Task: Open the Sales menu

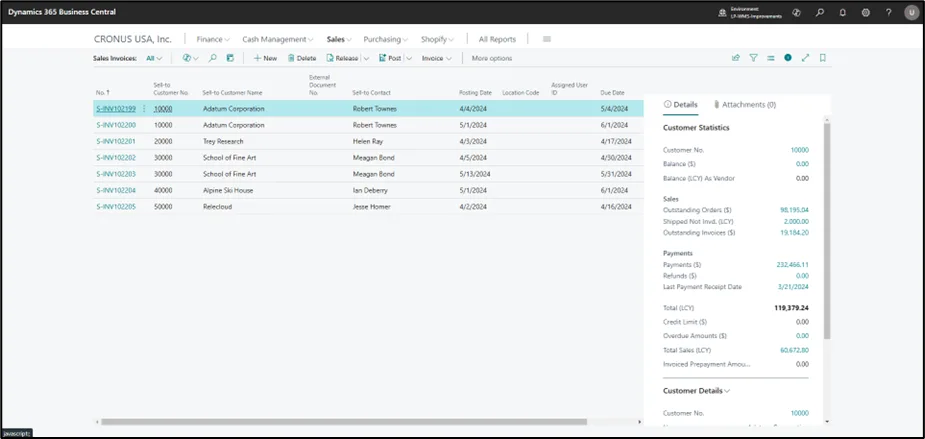Action: (x=339, y=39)
